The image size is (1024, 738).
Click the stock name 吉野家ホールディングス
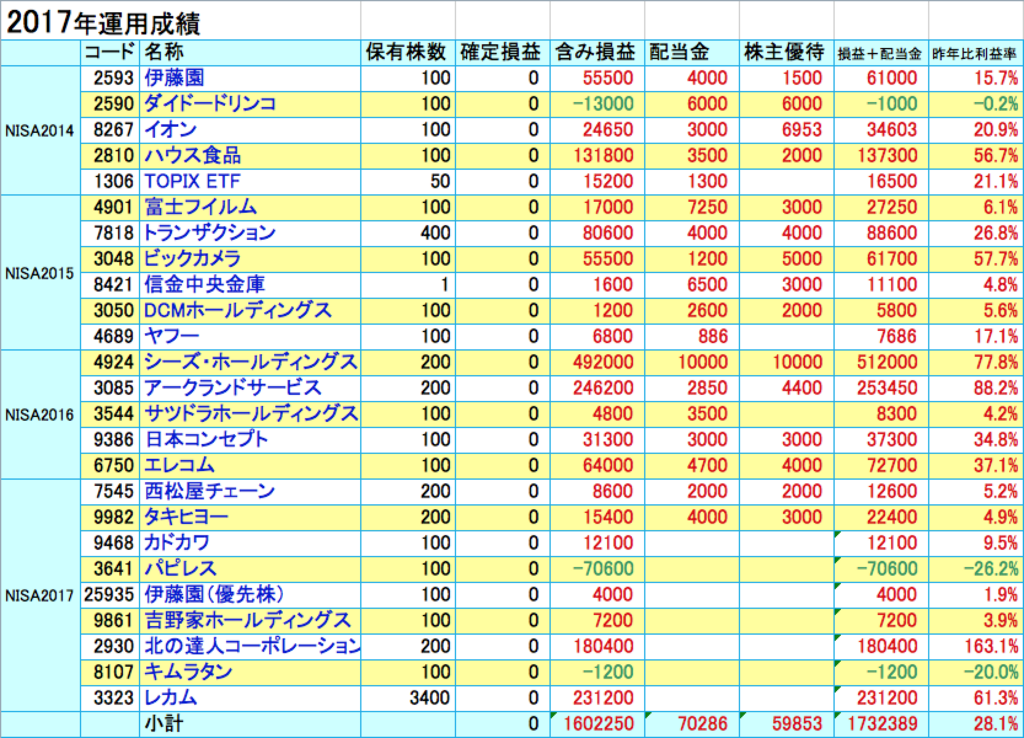(248, 620)
